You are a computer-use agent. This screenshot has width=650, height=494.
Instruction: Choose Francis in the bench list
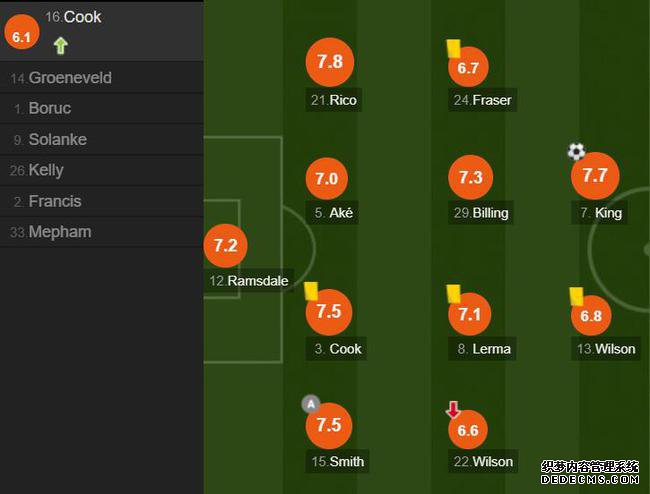tap(102, 201)
